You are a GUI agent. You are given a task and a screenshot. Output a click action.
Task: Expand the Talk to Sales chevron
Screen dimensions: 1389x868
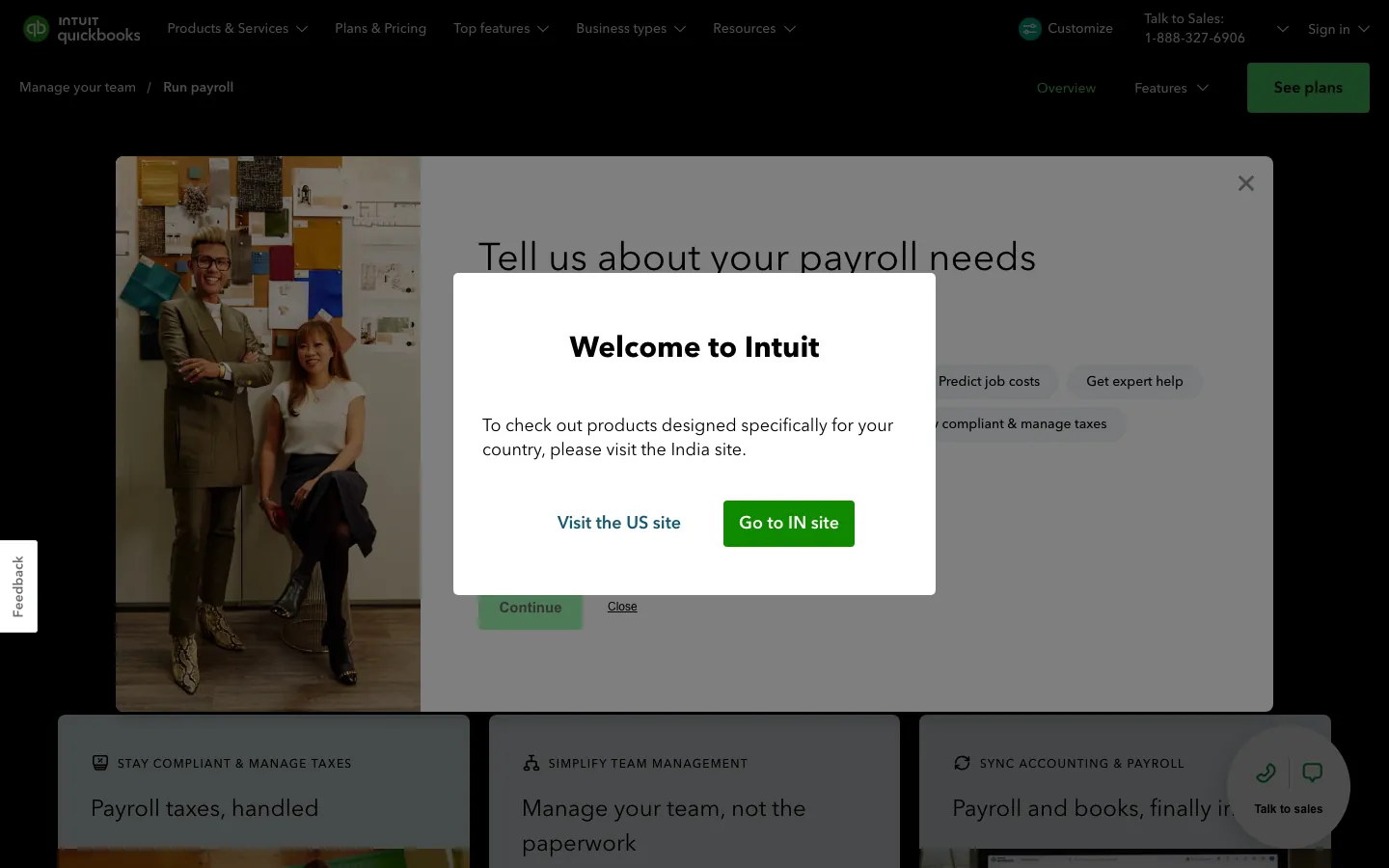[1282, 29]
